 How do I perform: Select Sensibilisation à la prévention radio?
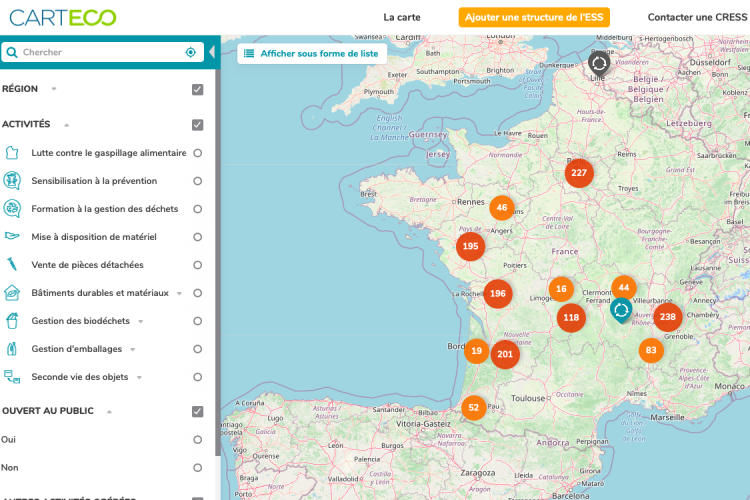pos(198,181)
